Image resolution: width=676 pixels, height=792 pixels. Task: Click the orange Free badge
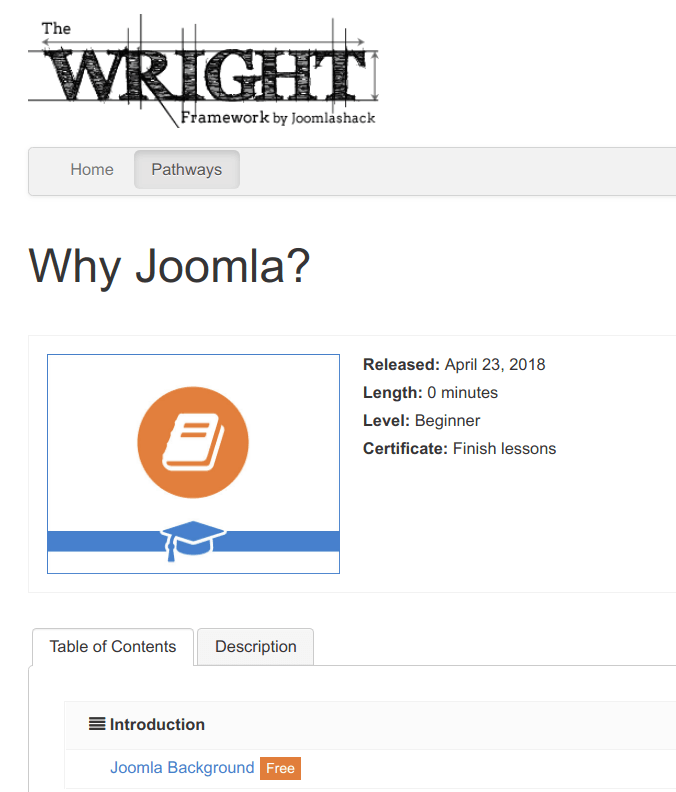click(280, 768)
